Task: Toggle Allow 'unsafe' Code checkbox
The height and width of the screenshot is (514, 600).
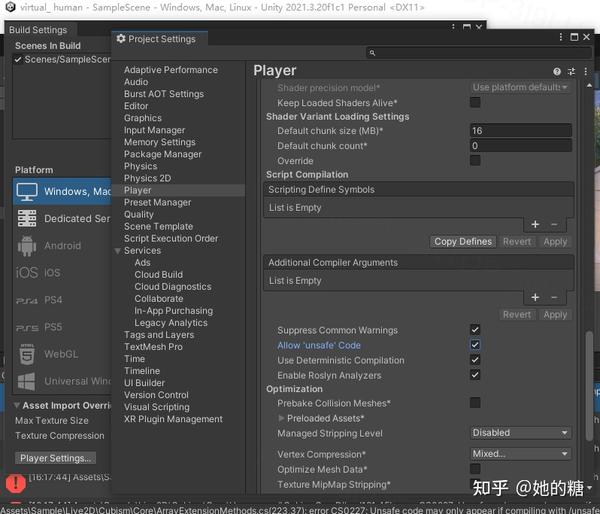Action: [475, 345]
